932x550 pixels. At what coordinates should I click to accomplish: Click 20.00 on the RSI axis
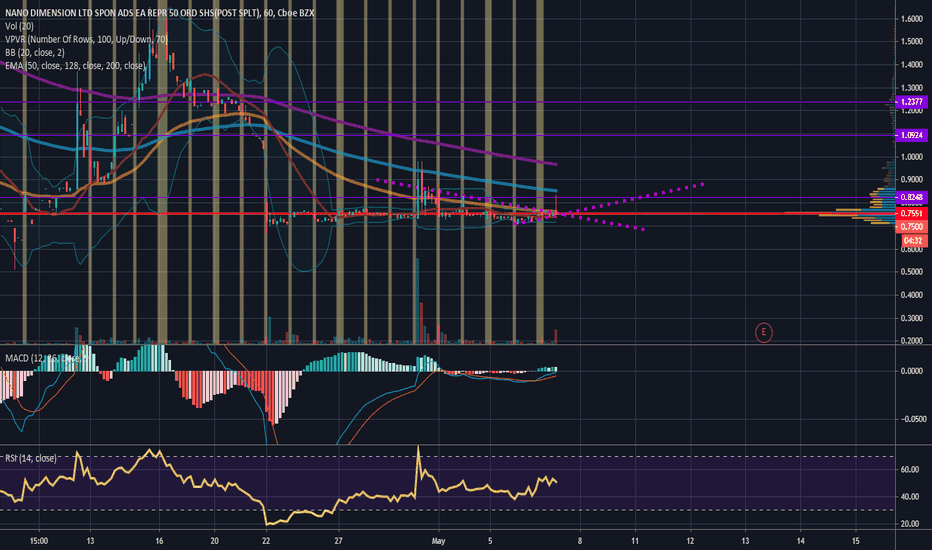(910, 524)
